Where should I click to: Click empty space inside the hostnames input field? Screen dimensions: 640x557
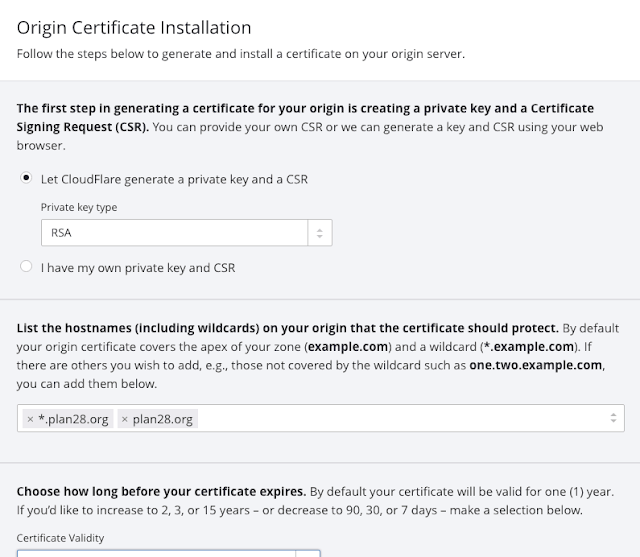pos(400,419)
